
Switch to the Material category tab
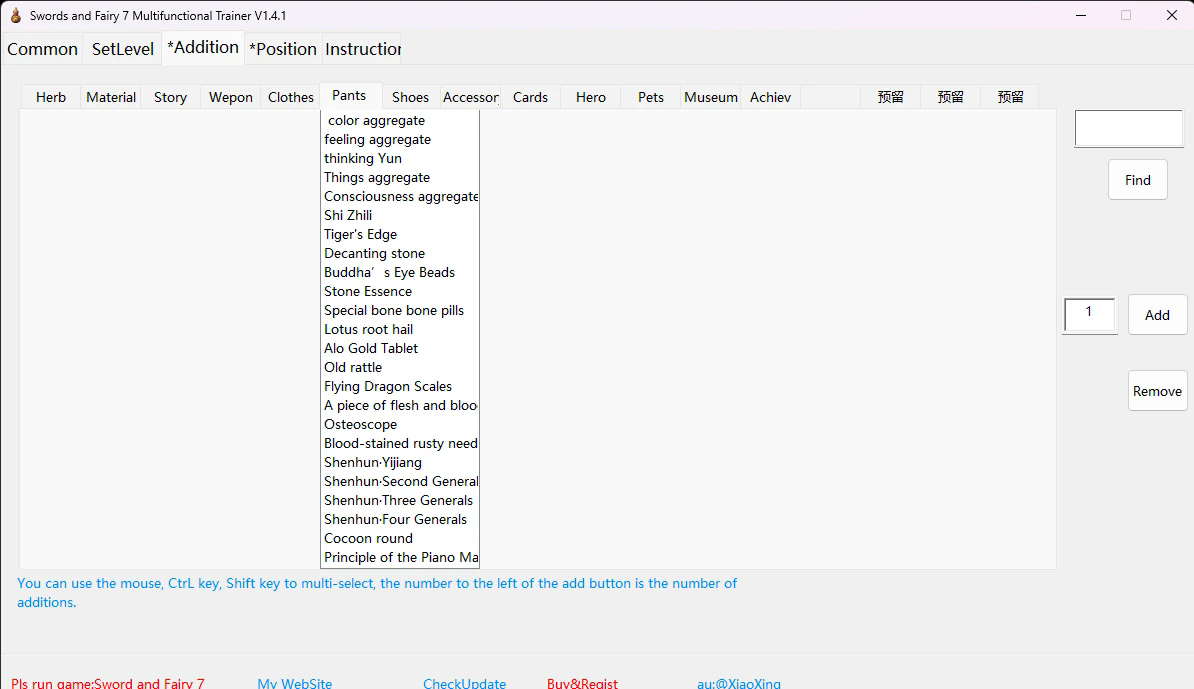coord(111,97)
